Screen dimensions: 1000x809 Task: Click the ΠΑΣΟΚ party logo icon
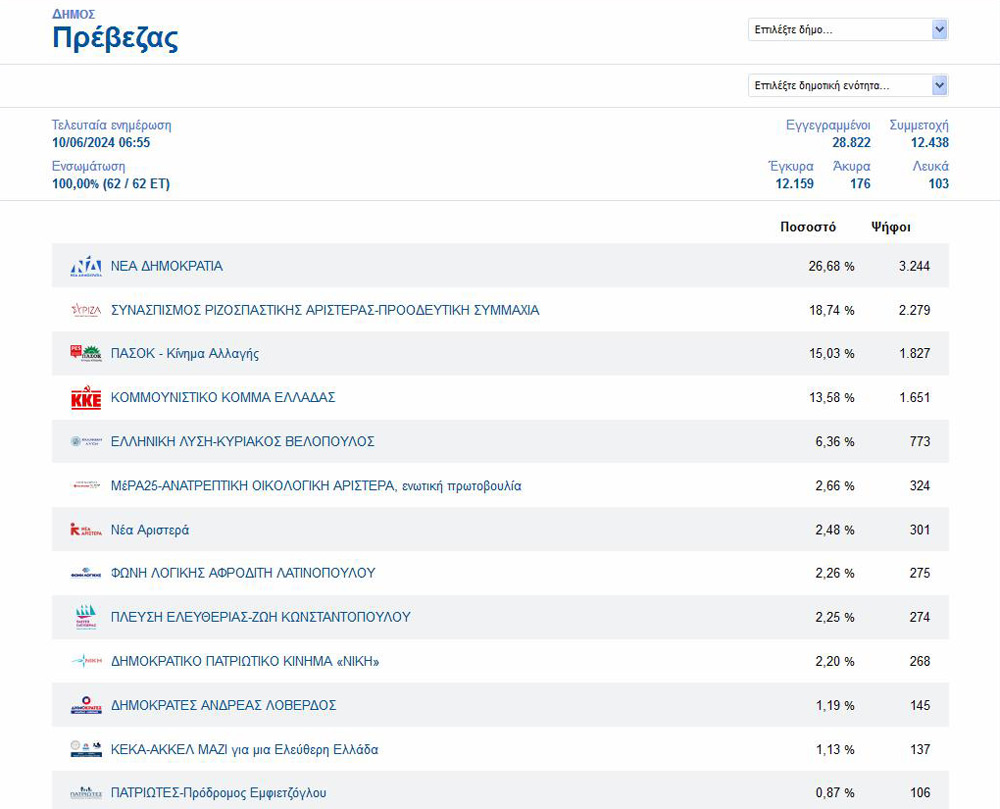[x=86, y=354]
